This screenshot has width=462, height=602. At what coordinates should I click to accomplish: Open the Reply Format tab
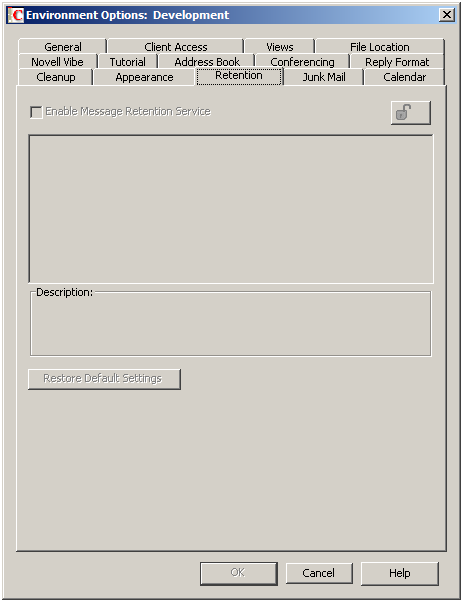pos(397,62)
